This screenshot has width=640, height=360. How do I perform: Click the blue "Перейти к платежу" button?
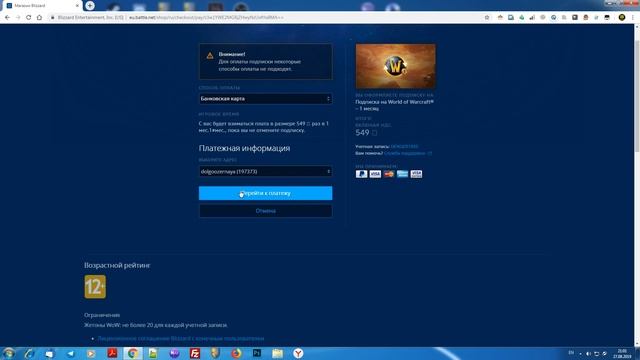(265, 193)
